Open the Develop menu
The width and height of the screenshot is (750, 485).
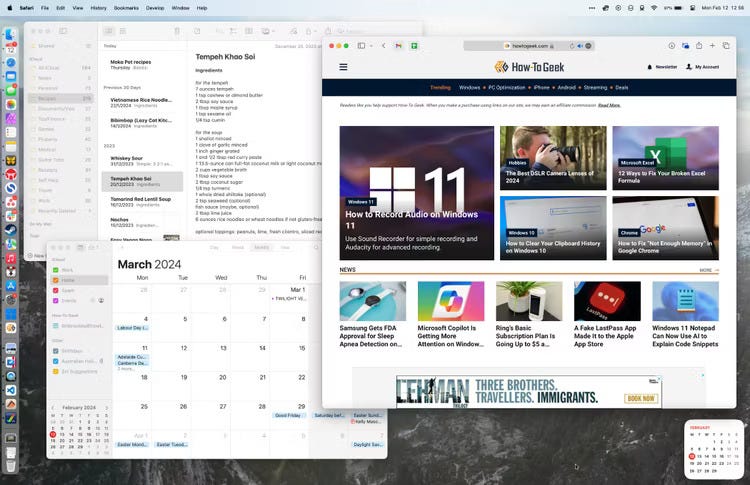(x=155, y=8)
